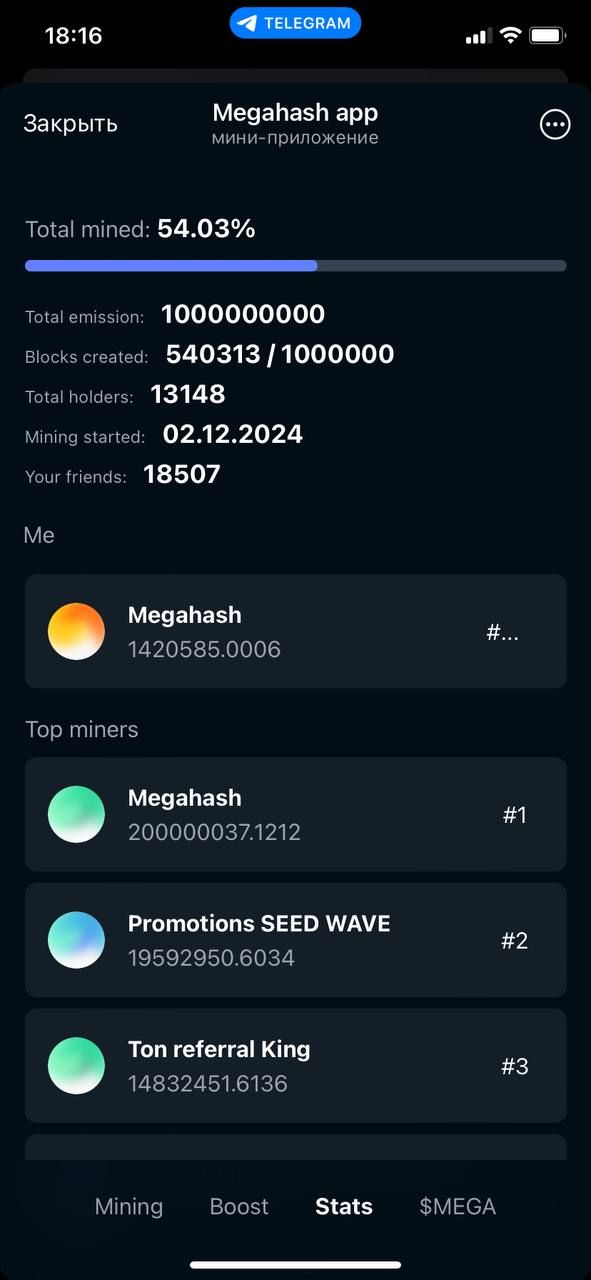Tap the orange avatar in Me section

(76, 631)
